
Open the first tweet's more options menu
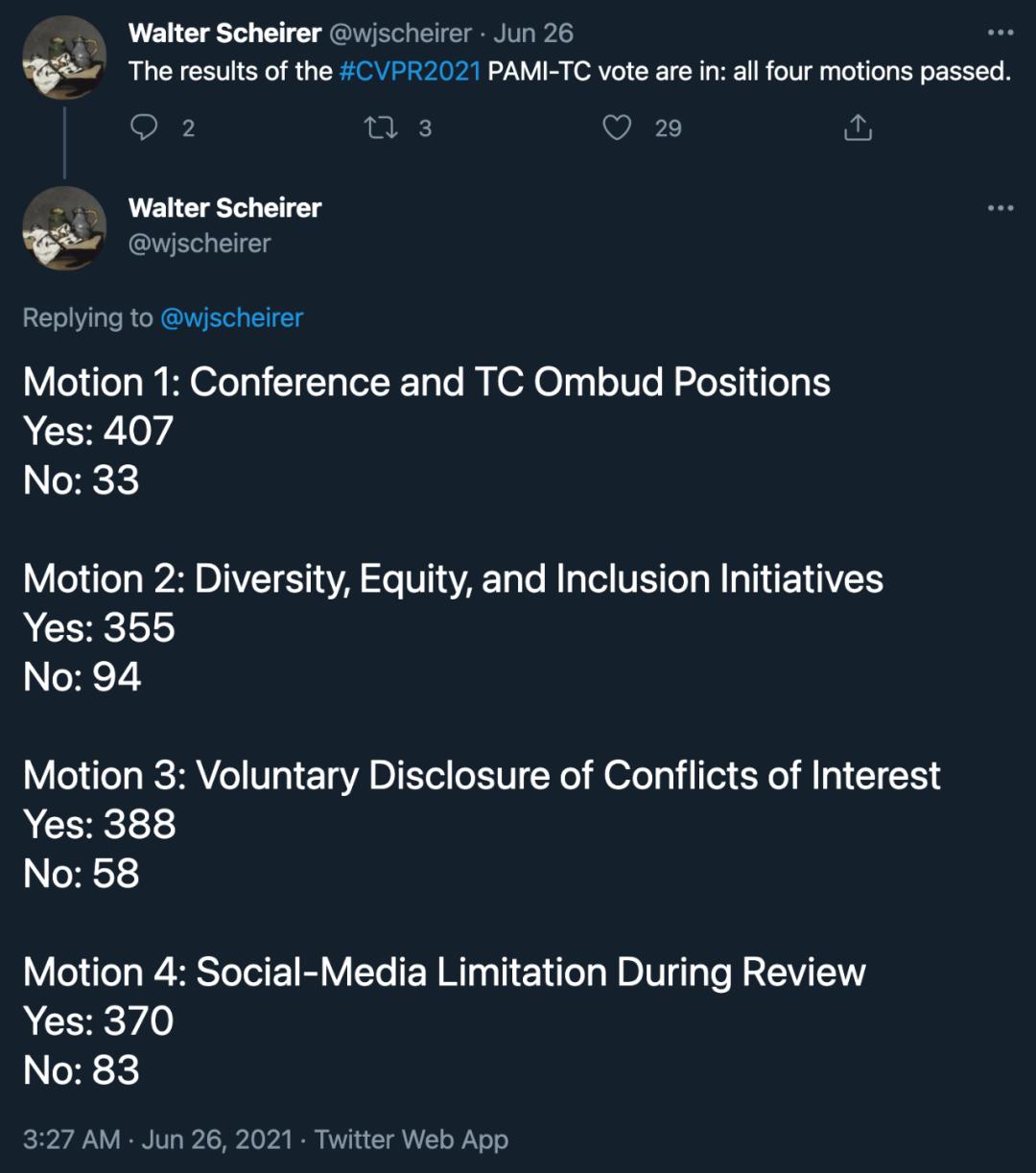(1000, 34)
